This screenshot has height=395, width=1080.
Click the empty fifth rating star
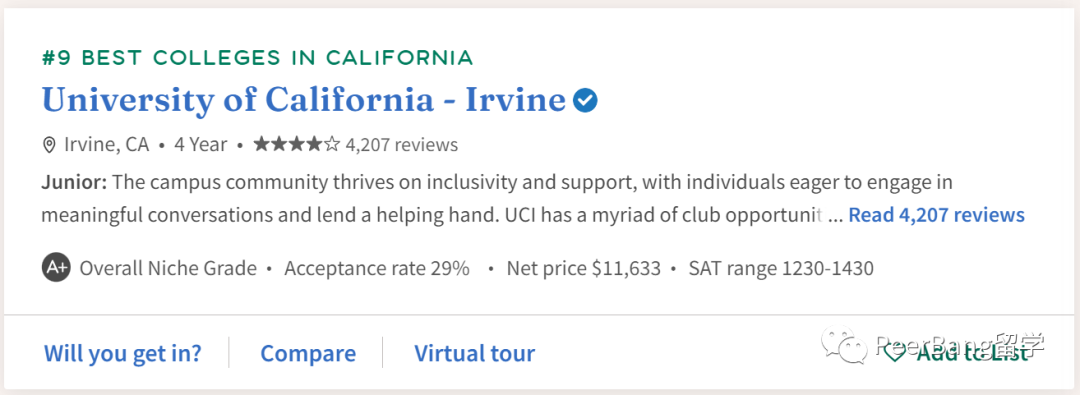[x=333, y=144]
